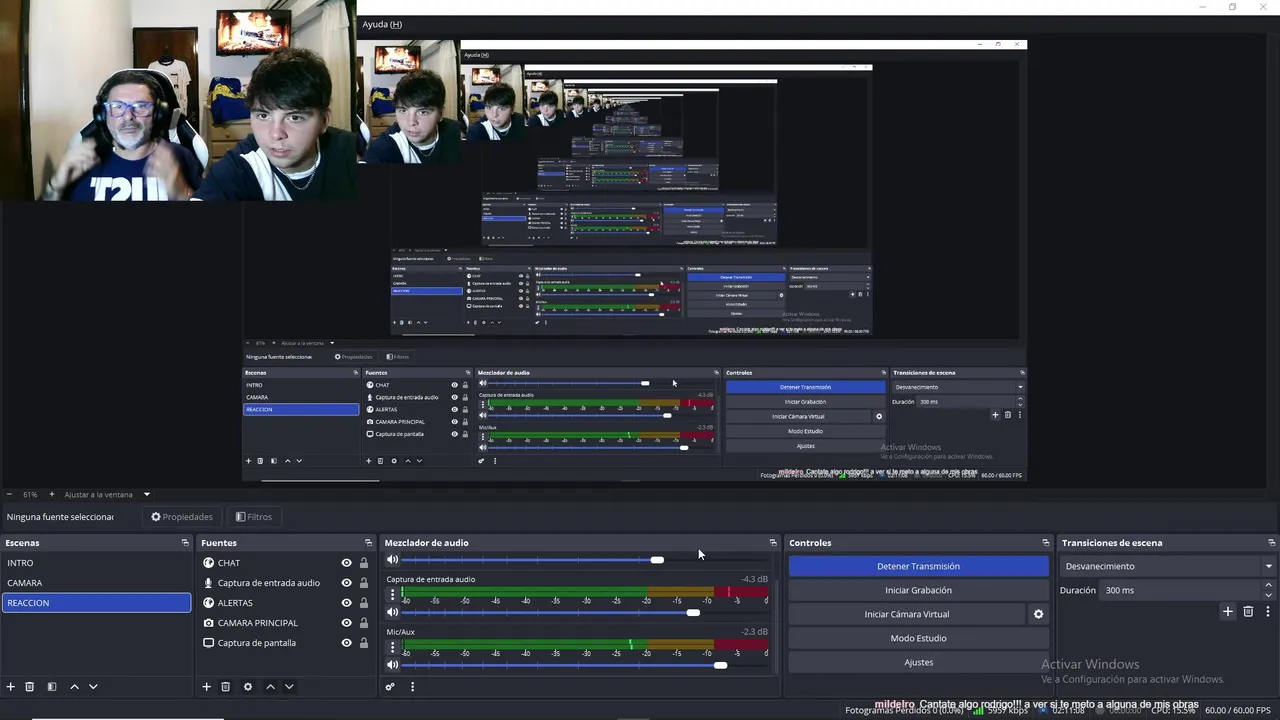1280x720 pixels.
Task: Add a scene transition with plus icon
Action: (1228, 612)
